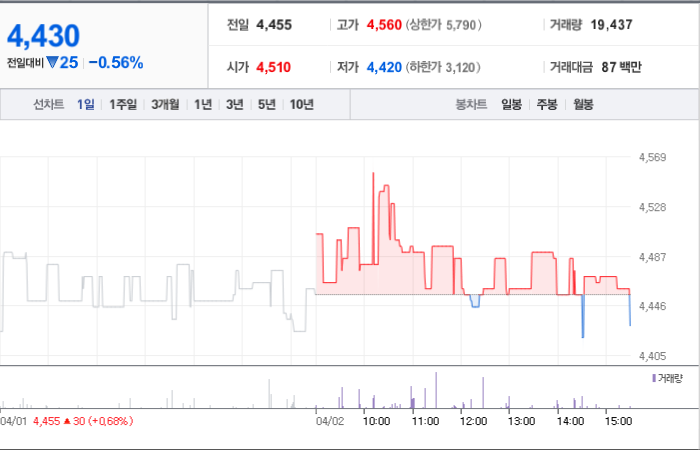Viewport: 700px width, 450px height.
Task: Select the 3년 chart range
Action: point(234,104)
